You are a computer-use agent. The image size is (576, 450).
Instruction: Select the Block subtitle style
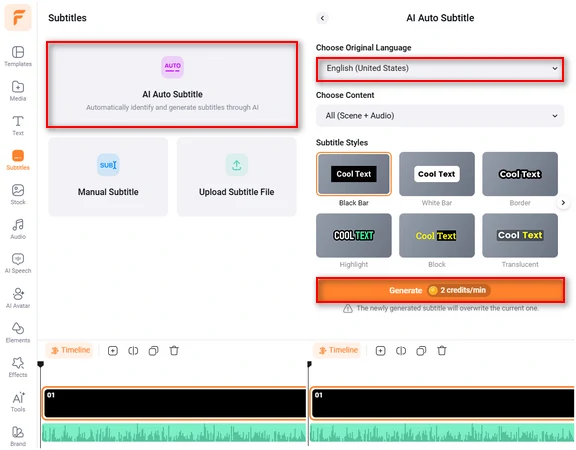[437, 235]
